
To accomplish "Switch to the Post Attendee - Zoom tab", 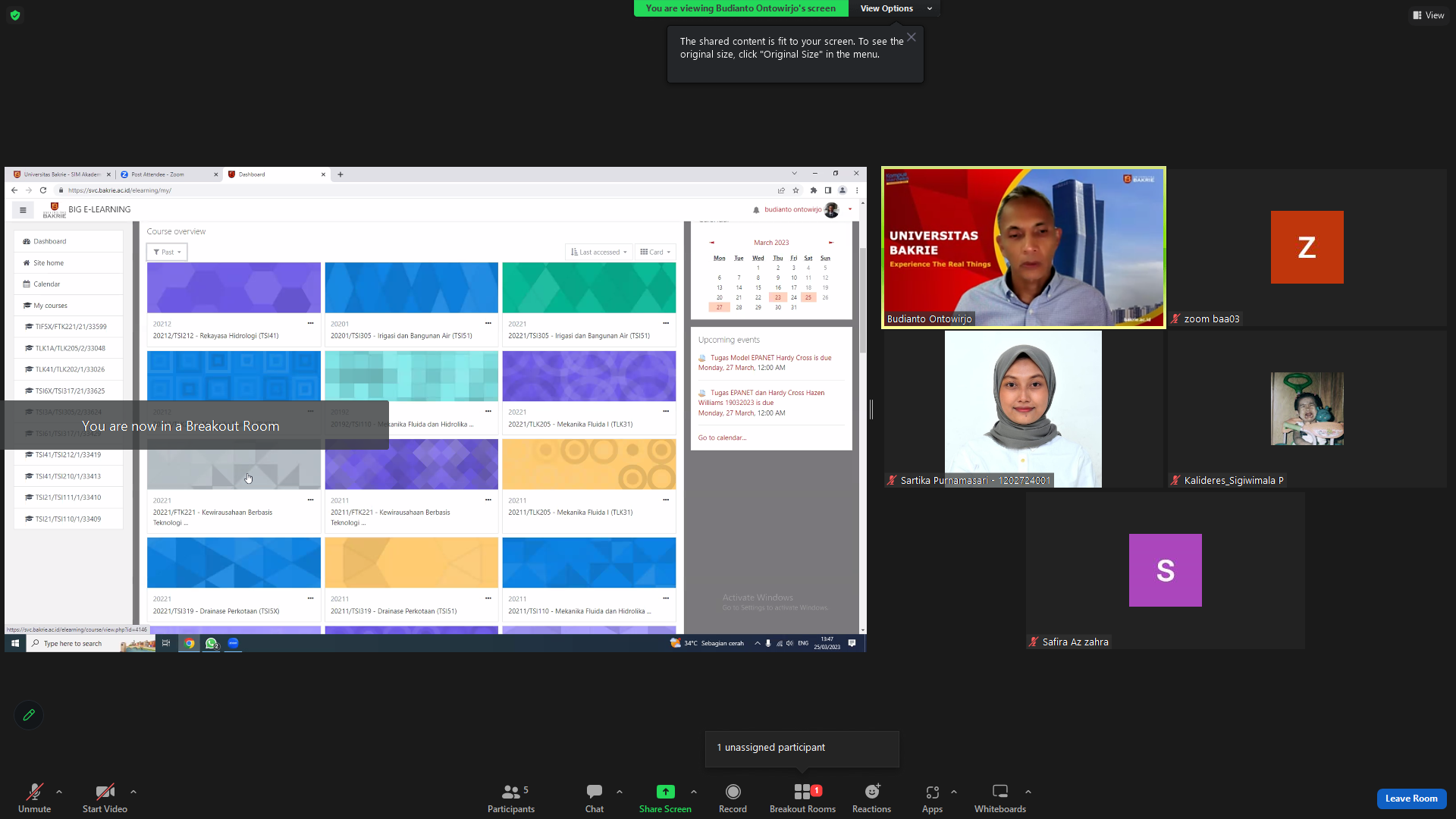I will [x=169, y=174].
